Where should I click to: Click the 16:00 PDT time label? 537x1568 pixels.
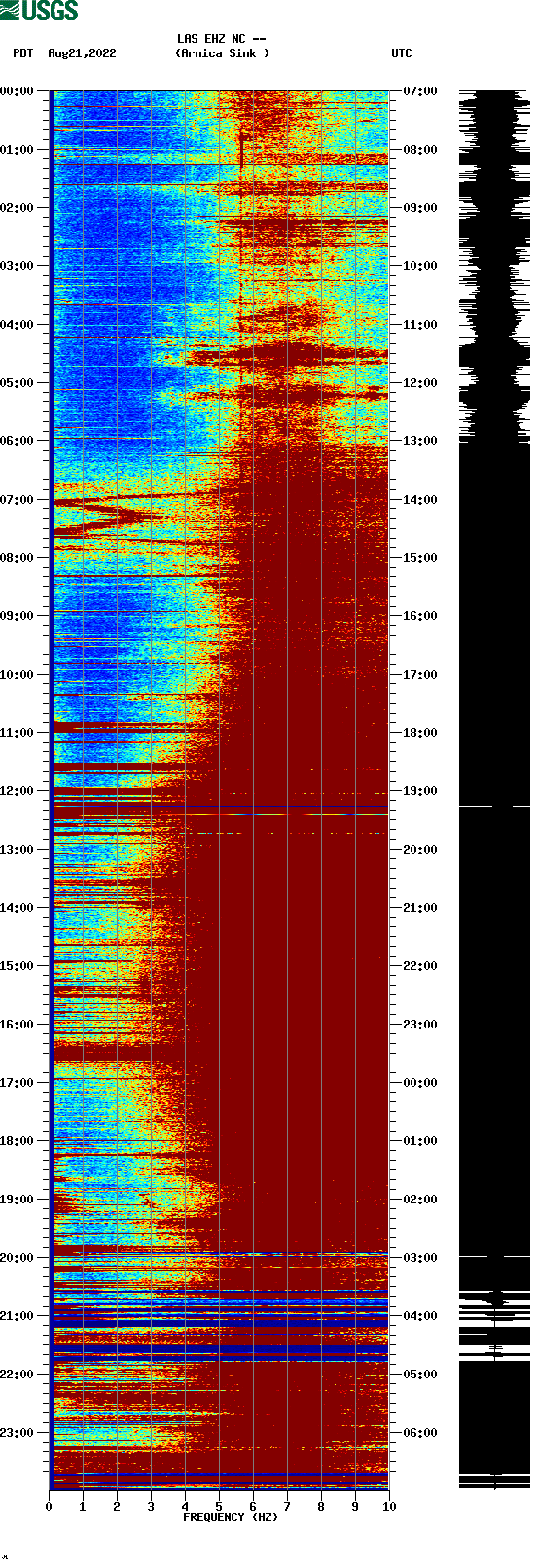18,1025
